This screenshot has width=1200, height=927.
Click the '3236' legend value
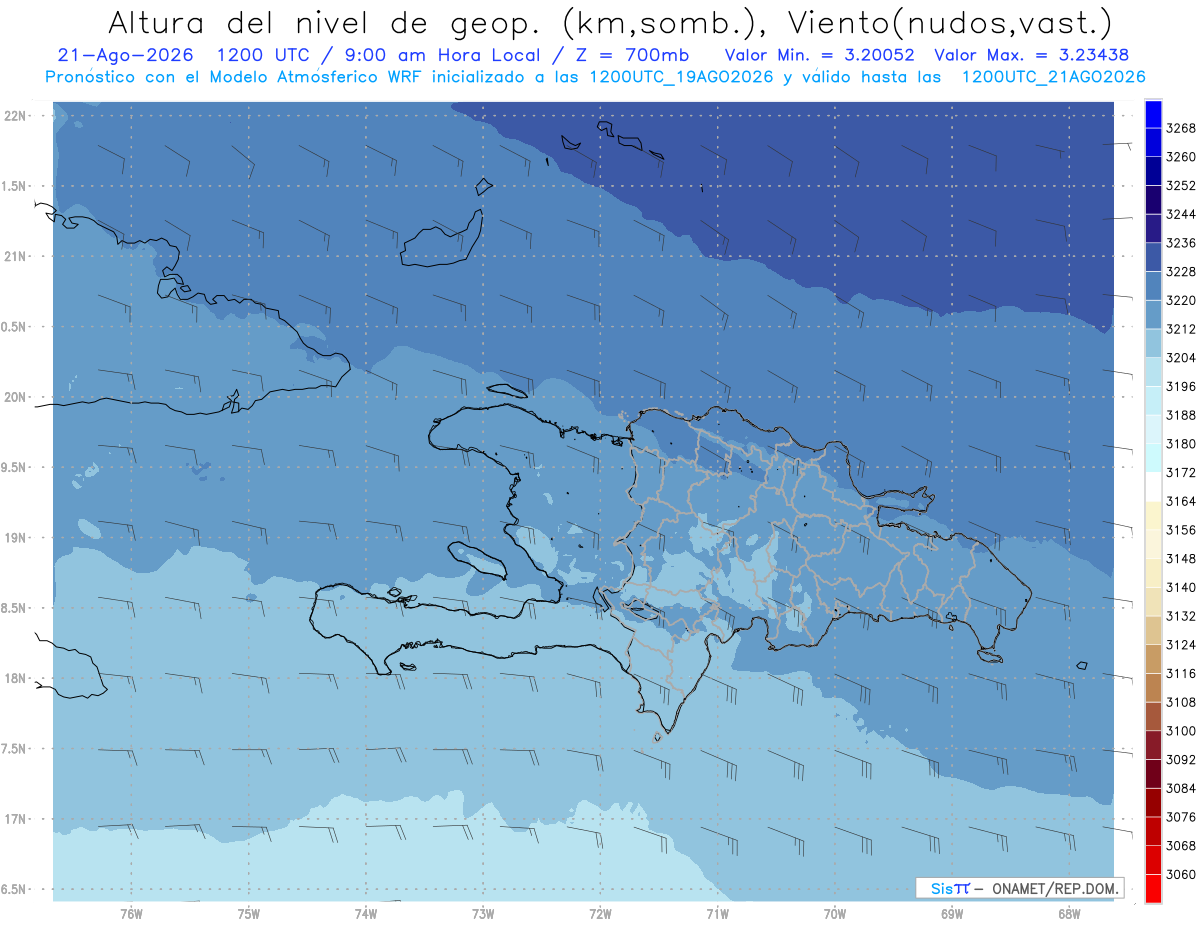point(1181,243)
